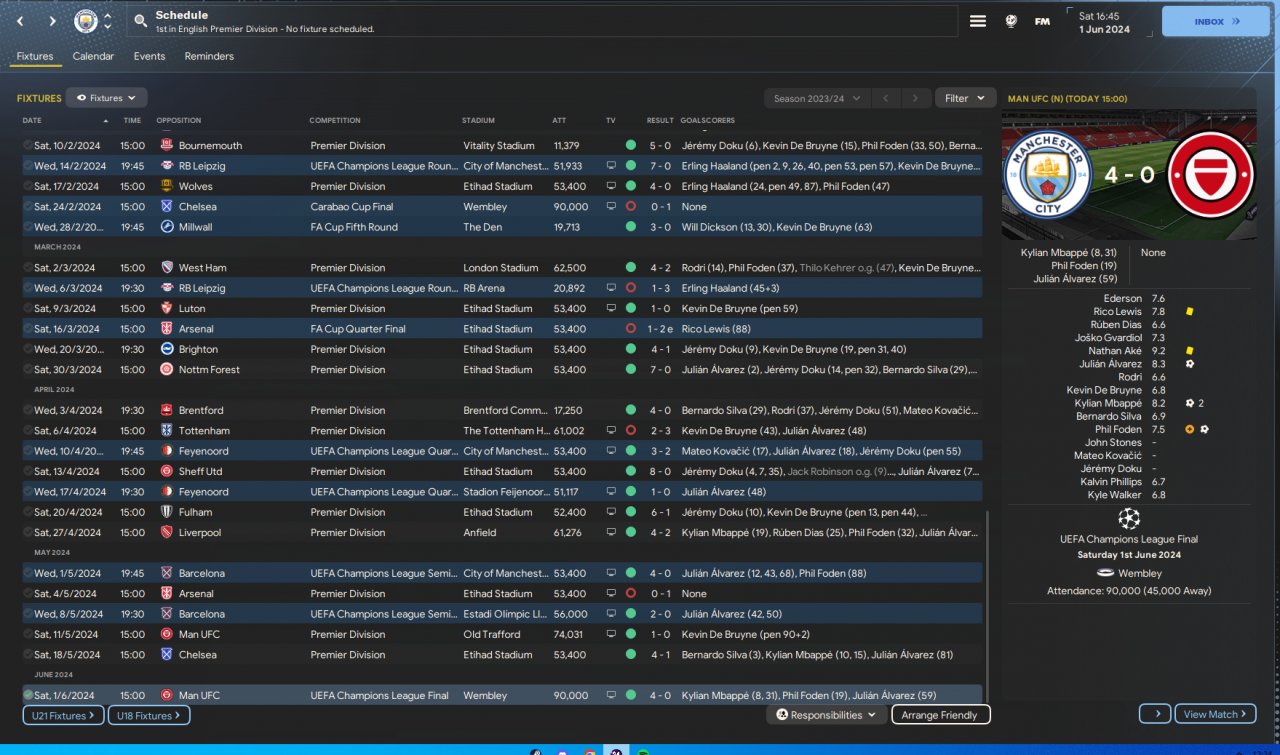Click the fixtures list vertical scrollbar

[987, 606]
